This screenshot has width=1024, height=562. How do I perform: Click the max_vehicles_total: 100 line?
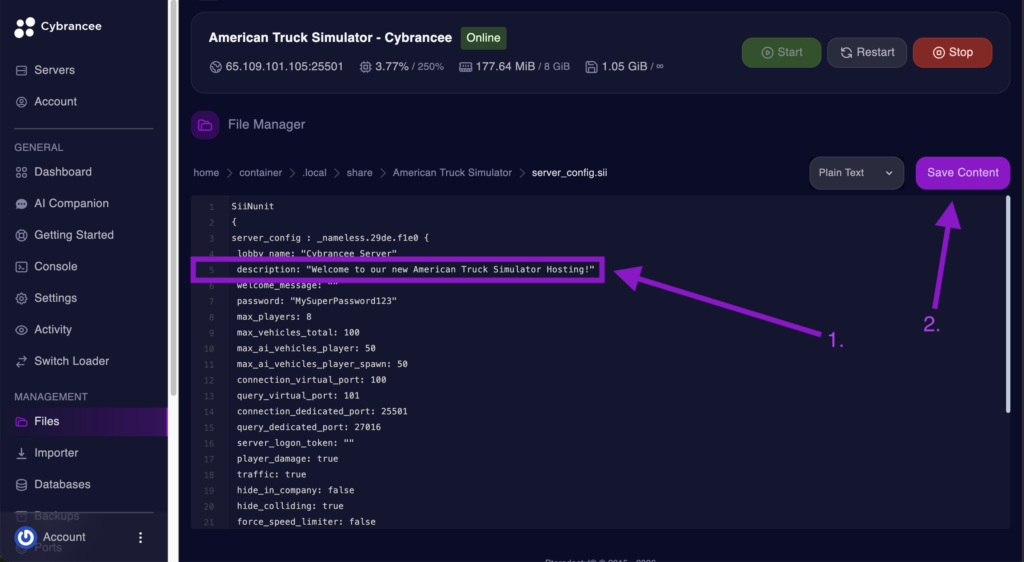point(298,332)
